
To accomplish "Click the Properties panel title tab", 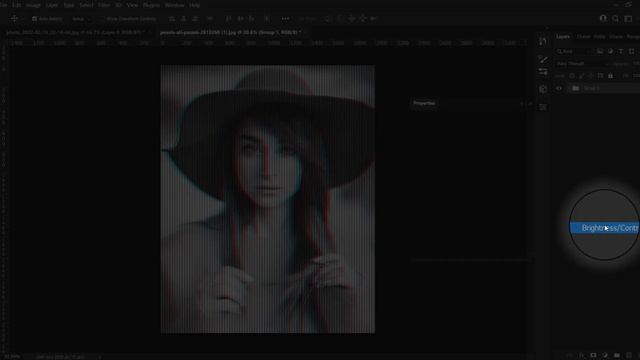I will pos(424,103).
